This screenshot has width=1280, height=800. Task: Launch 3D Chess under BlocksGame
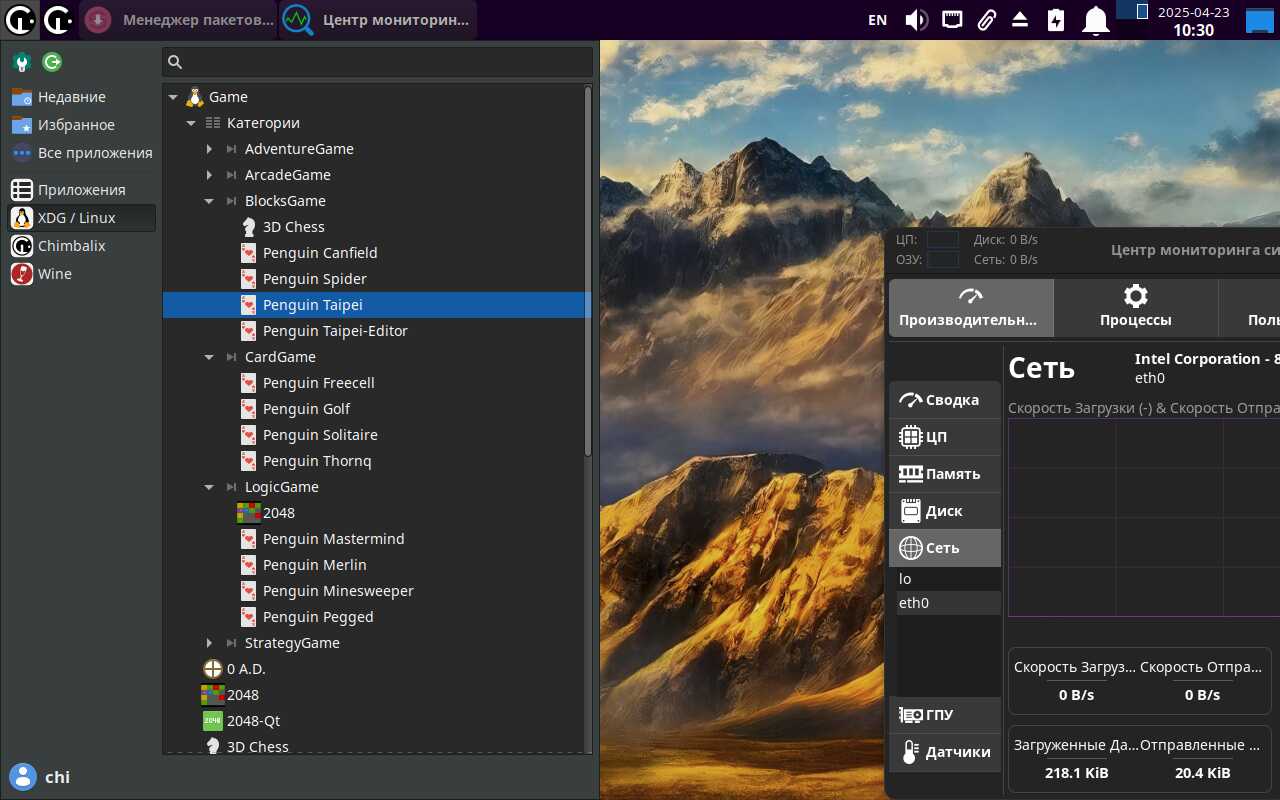pos(293,227)
